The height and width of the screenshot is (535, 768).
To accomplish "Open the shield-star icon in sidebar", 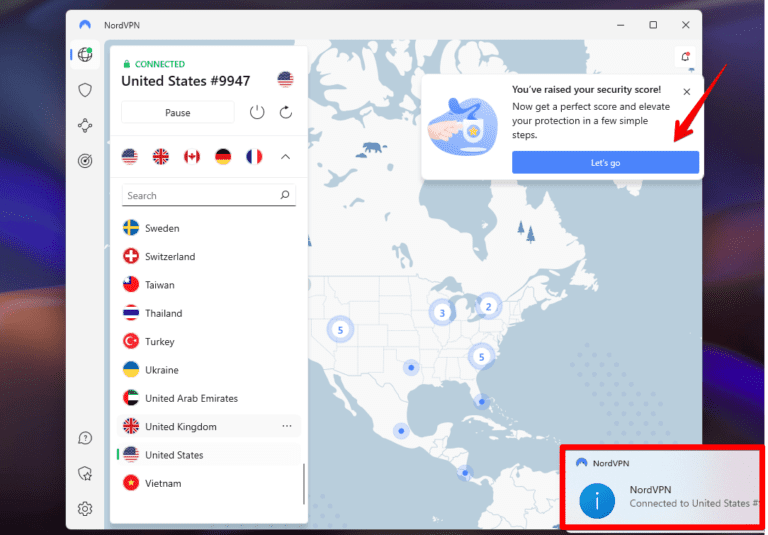I will click(85, 473).
